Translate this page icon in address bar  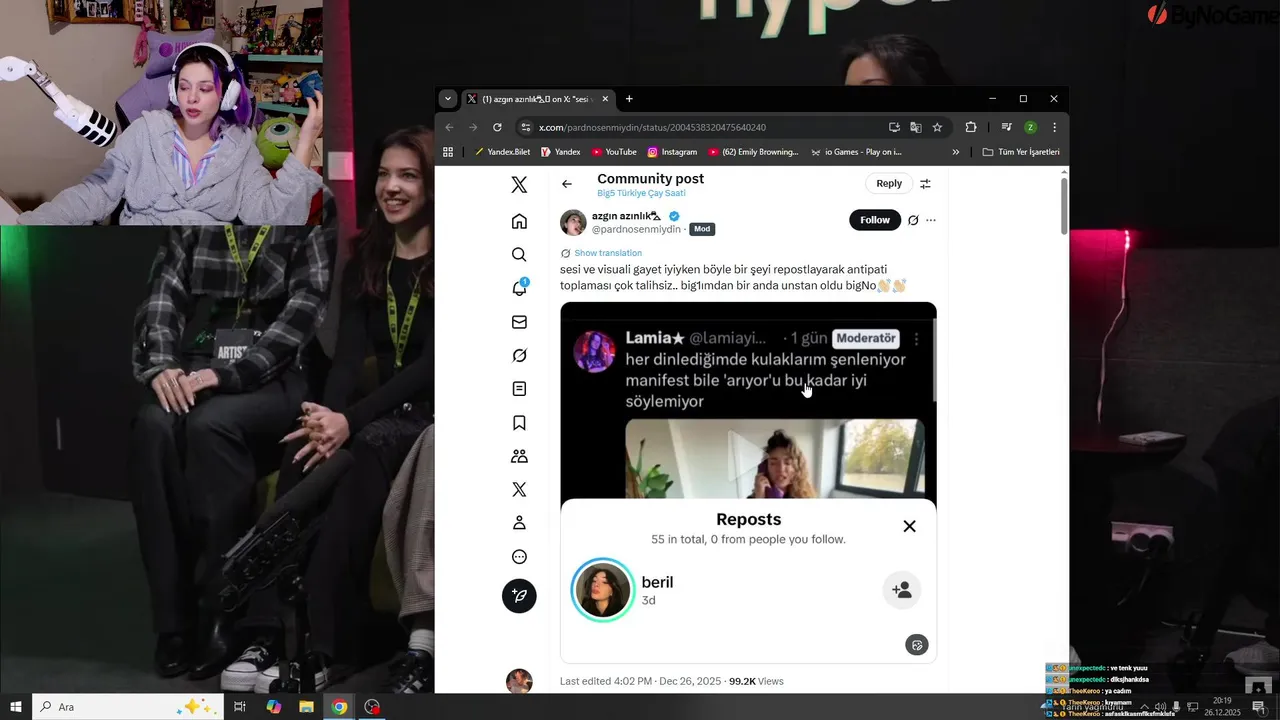(915, 127)
